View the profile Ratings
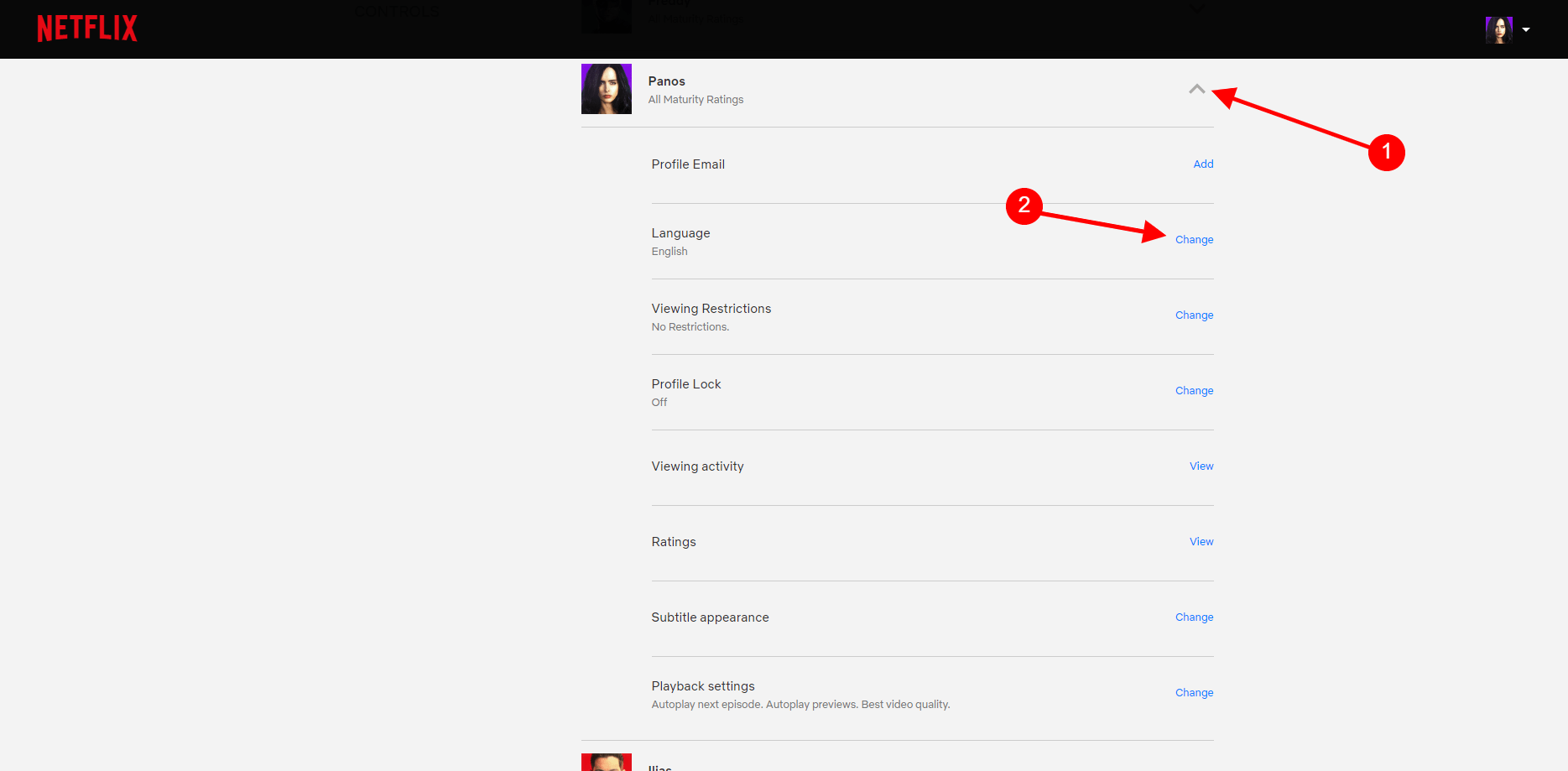This screenshot has width=1568, height=771. [x=1201, y=542]
